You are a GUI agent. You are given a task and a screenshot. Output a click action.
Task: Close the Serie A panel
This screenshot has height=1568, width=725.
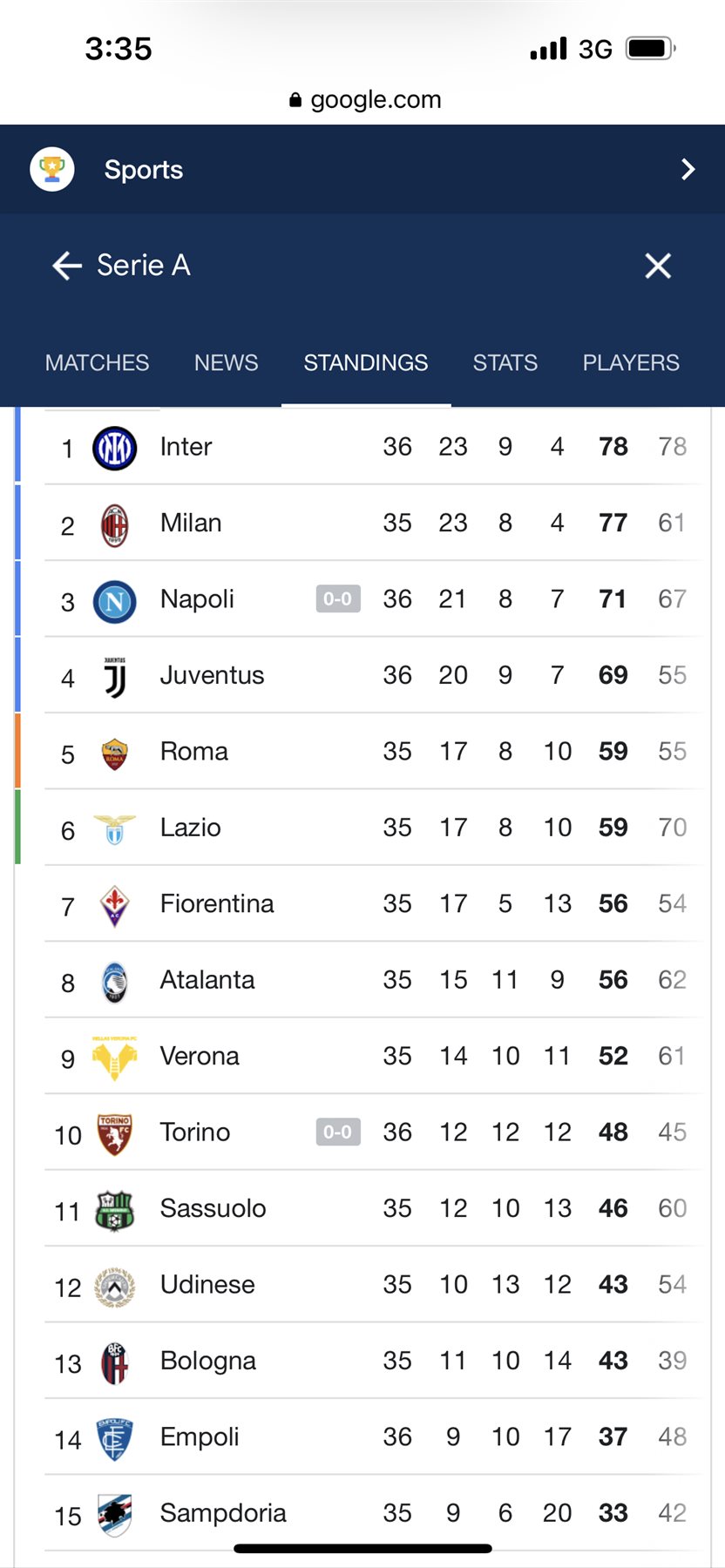(x=658, y=266)
